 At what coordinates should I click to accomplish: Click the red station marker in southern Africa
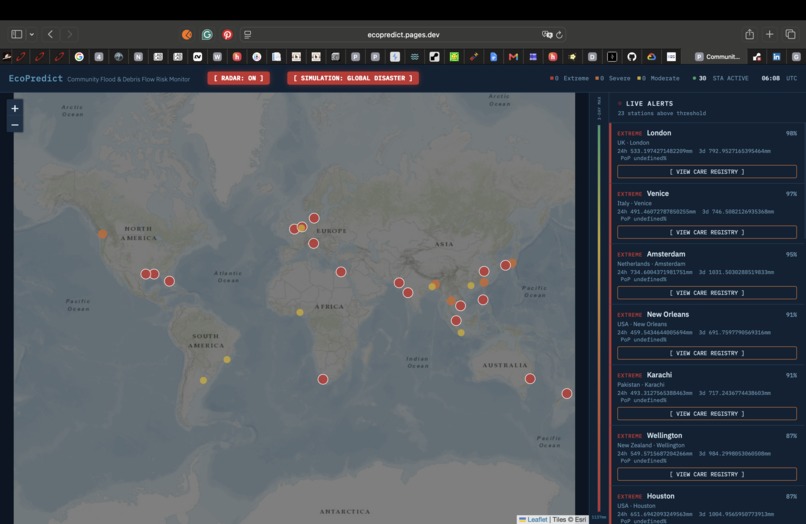(323, 380)
